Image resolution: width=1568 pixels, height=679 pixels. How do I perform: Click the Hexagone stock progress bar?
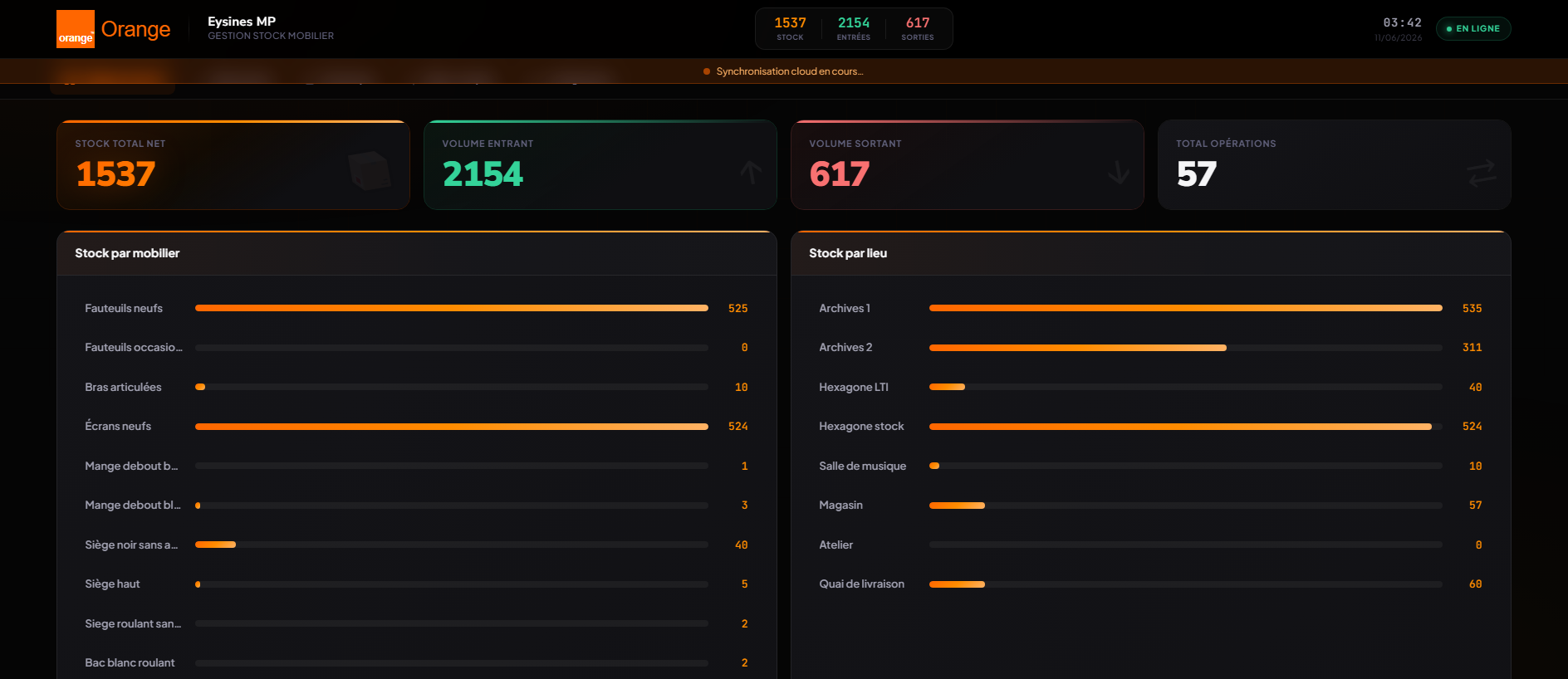[x=1186, y=427]
